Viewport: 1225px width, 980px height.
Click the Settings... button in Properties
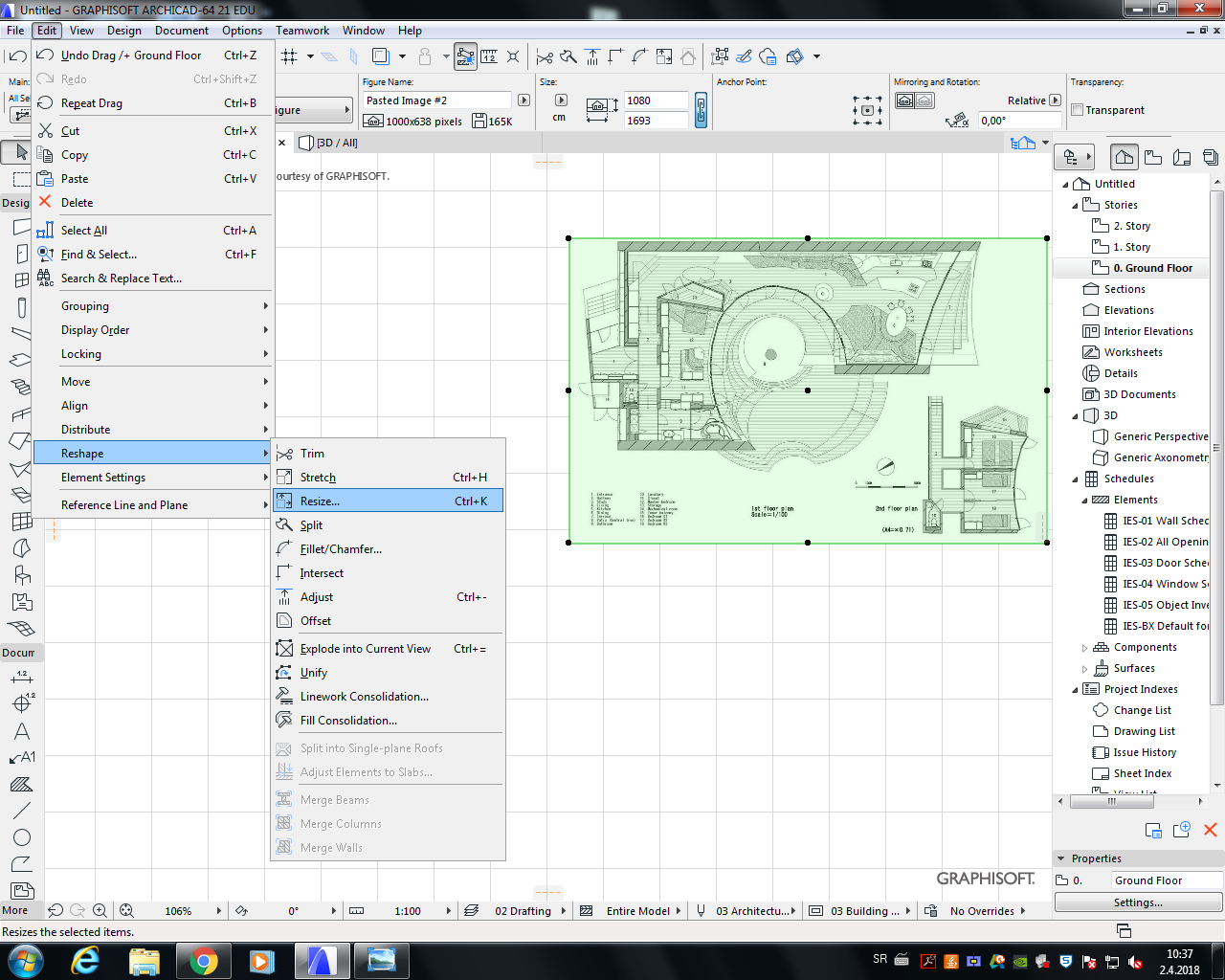1138,902
